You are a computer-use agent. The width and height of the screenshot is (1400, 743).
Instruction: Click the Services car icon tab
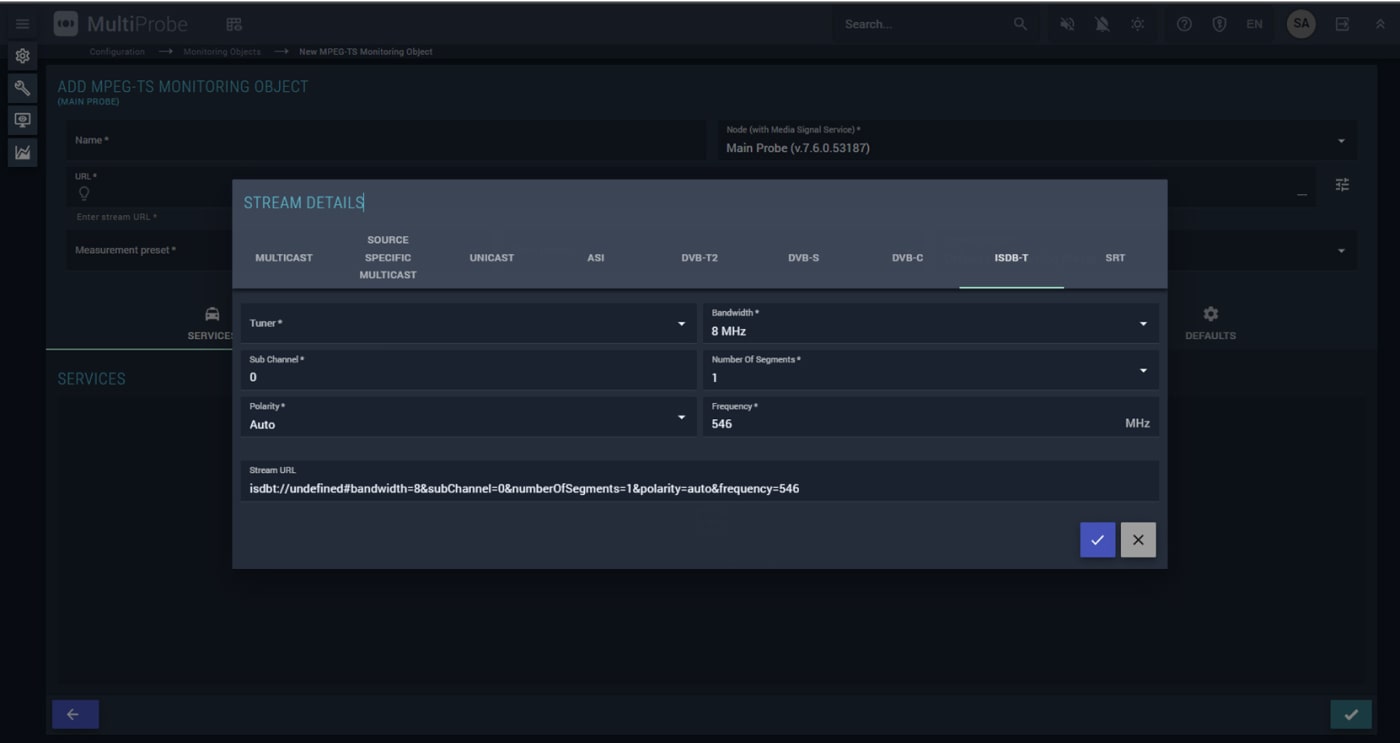click(212, 314)
